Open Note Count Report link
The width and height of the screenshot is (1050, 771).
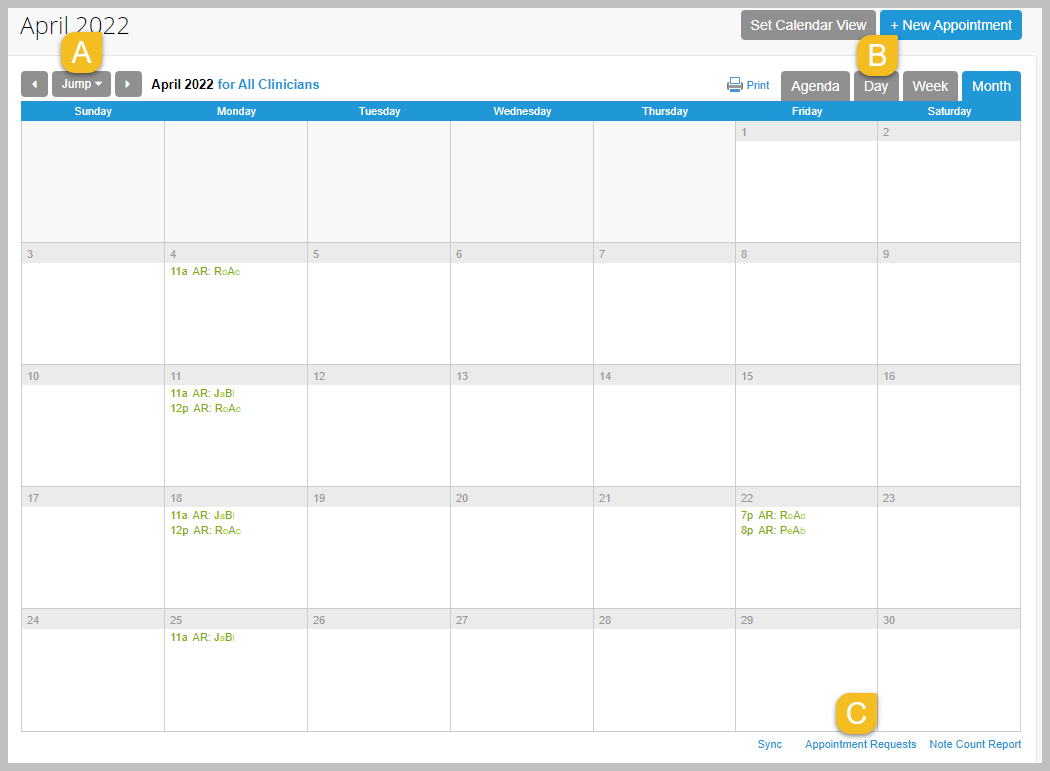coord(975,744)
